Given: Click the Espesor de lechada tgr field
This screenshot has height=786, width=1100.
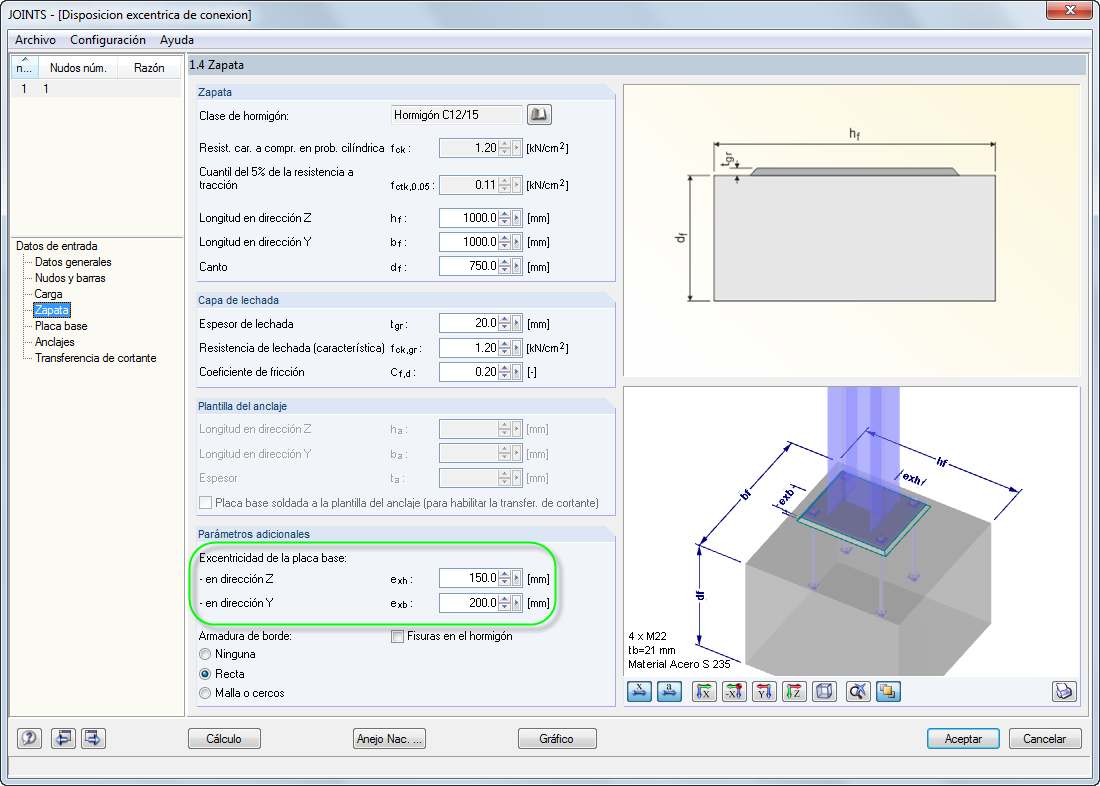Looking at the screenshot, I should (469, 324).
